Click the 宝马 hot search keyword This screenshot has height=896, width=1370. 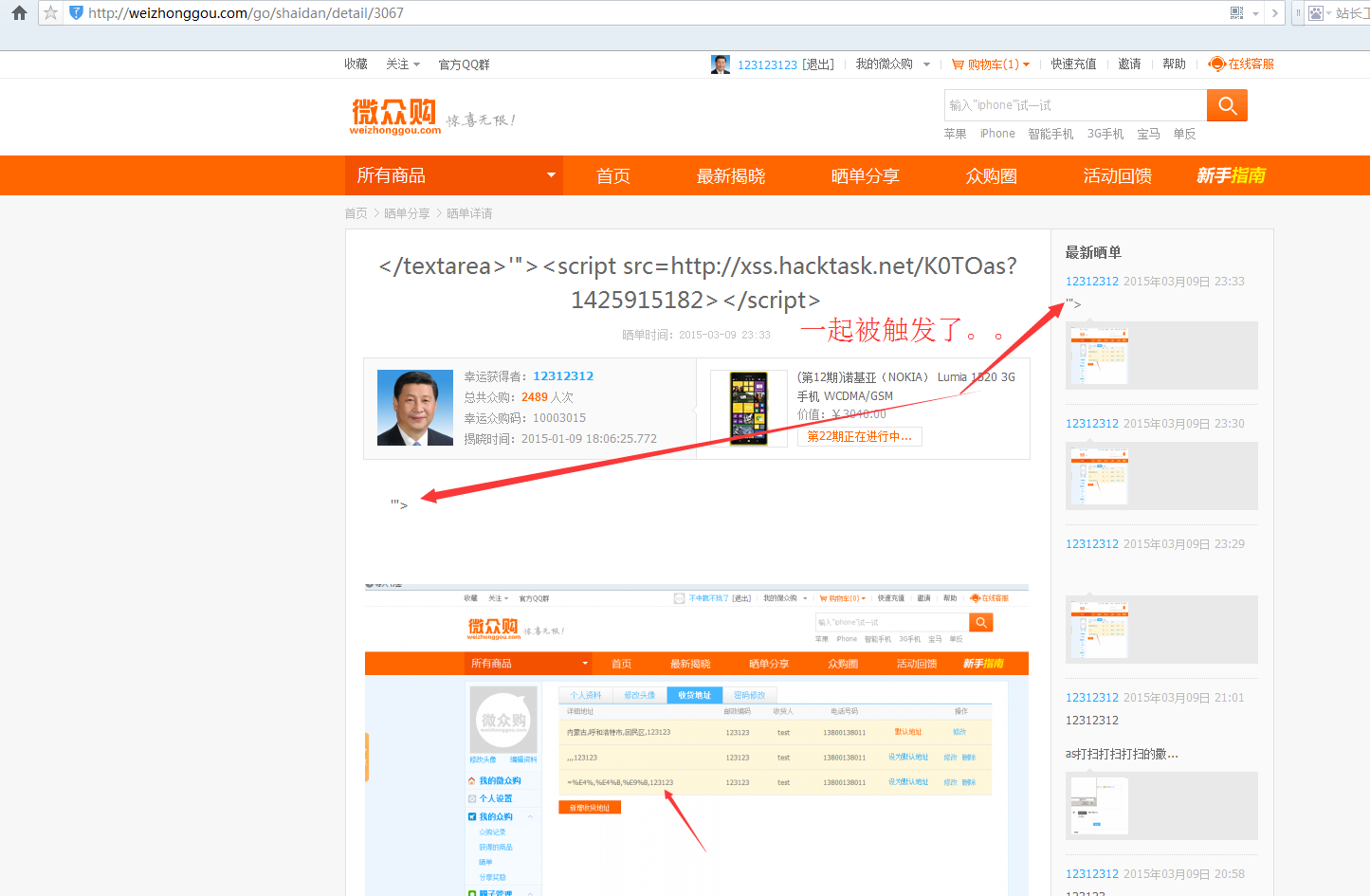pyautogui.click(x=1148, y=134)
